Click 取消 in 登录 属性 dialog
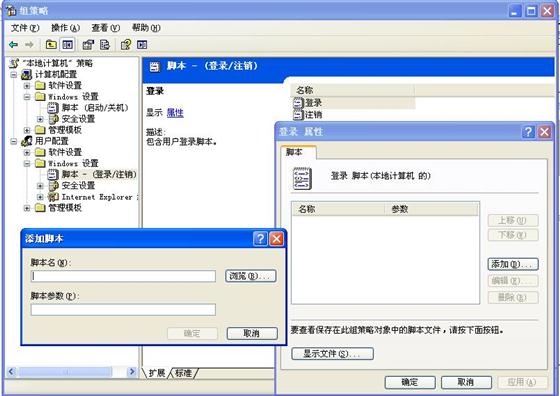The image size is (560, 396). [x=466, y=382]
